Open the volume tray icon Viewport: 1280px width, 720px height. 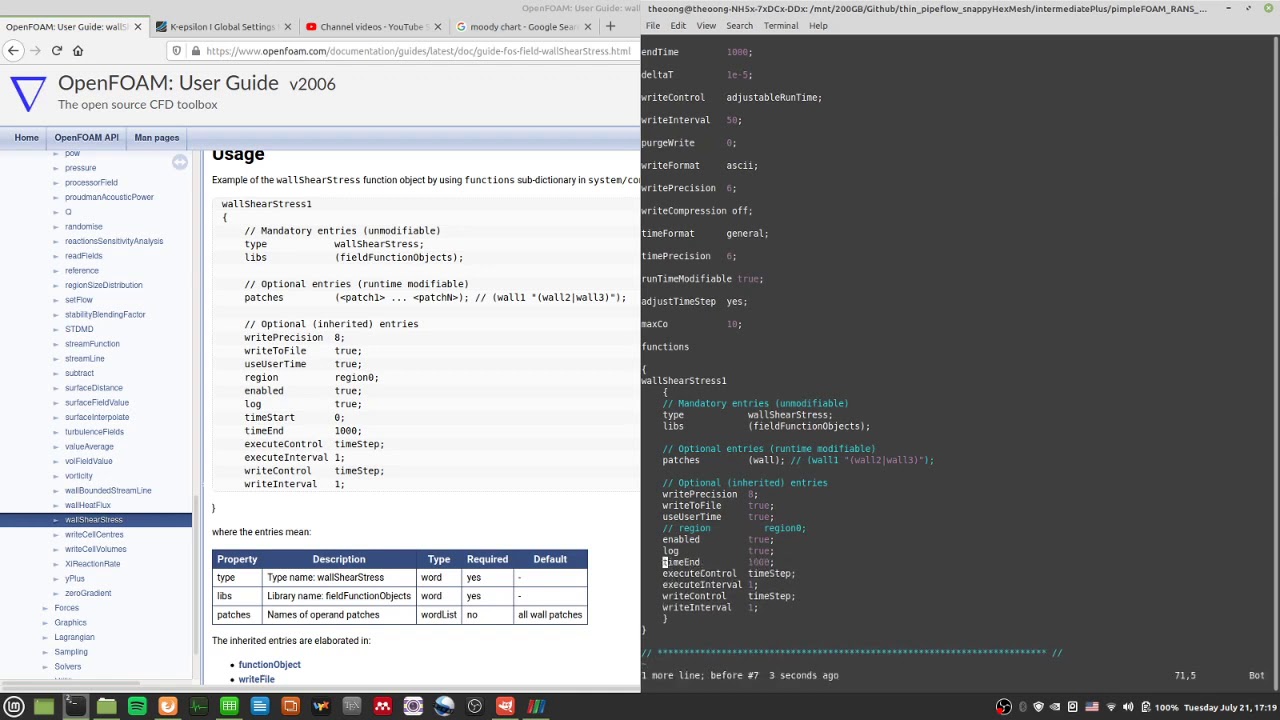tap(1128, 707)
